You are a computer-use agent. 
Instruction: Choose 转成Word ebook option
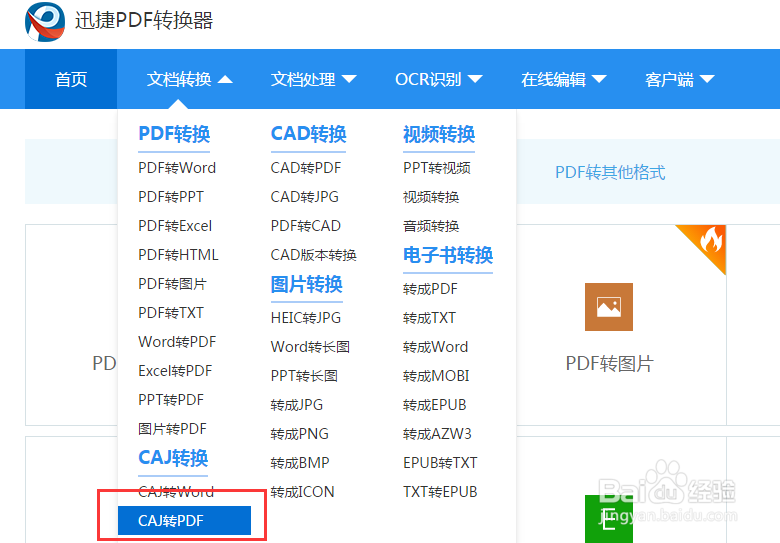pyautogui.click(x=436, y=347)
